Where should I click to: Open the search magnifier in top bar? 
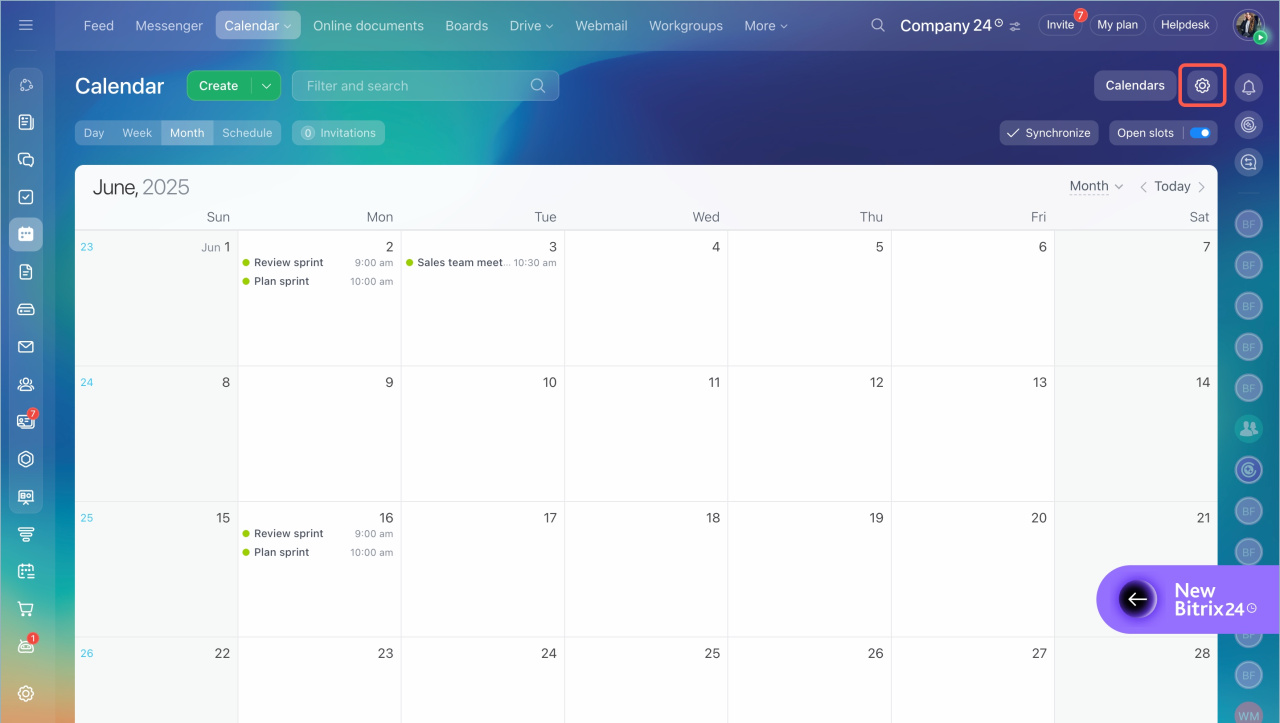(877, 25)
